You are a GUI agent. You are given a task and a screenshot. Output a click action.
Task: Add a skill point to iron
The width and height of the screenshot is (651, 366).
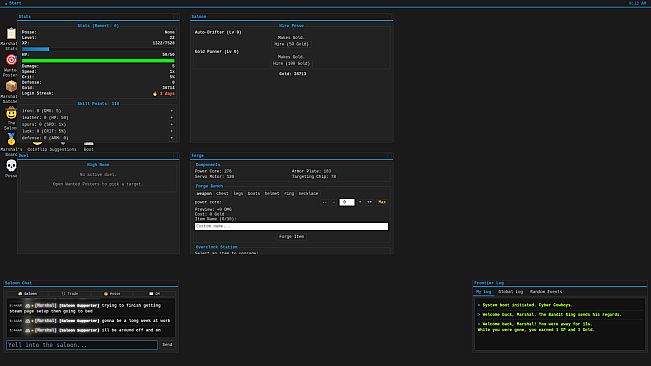click(171, 111)
